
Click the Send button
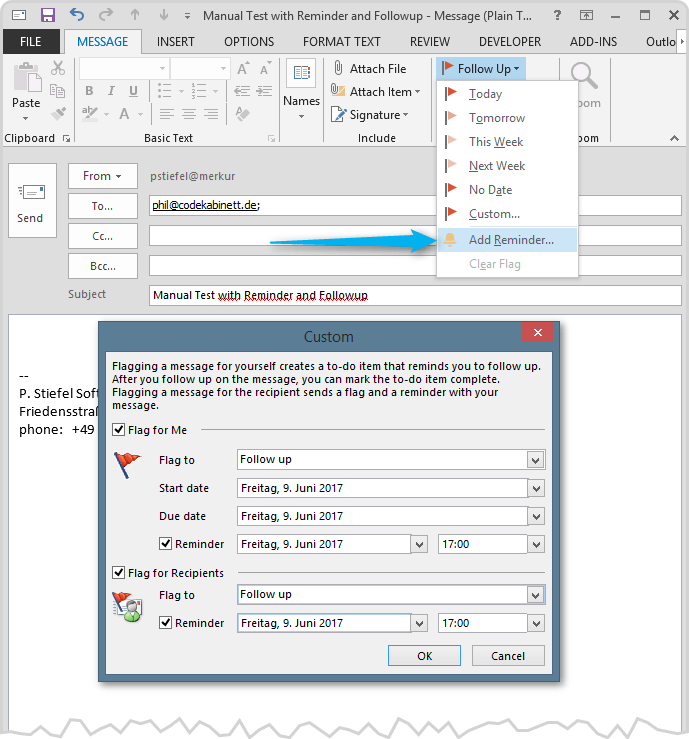[x=32, y=200]
